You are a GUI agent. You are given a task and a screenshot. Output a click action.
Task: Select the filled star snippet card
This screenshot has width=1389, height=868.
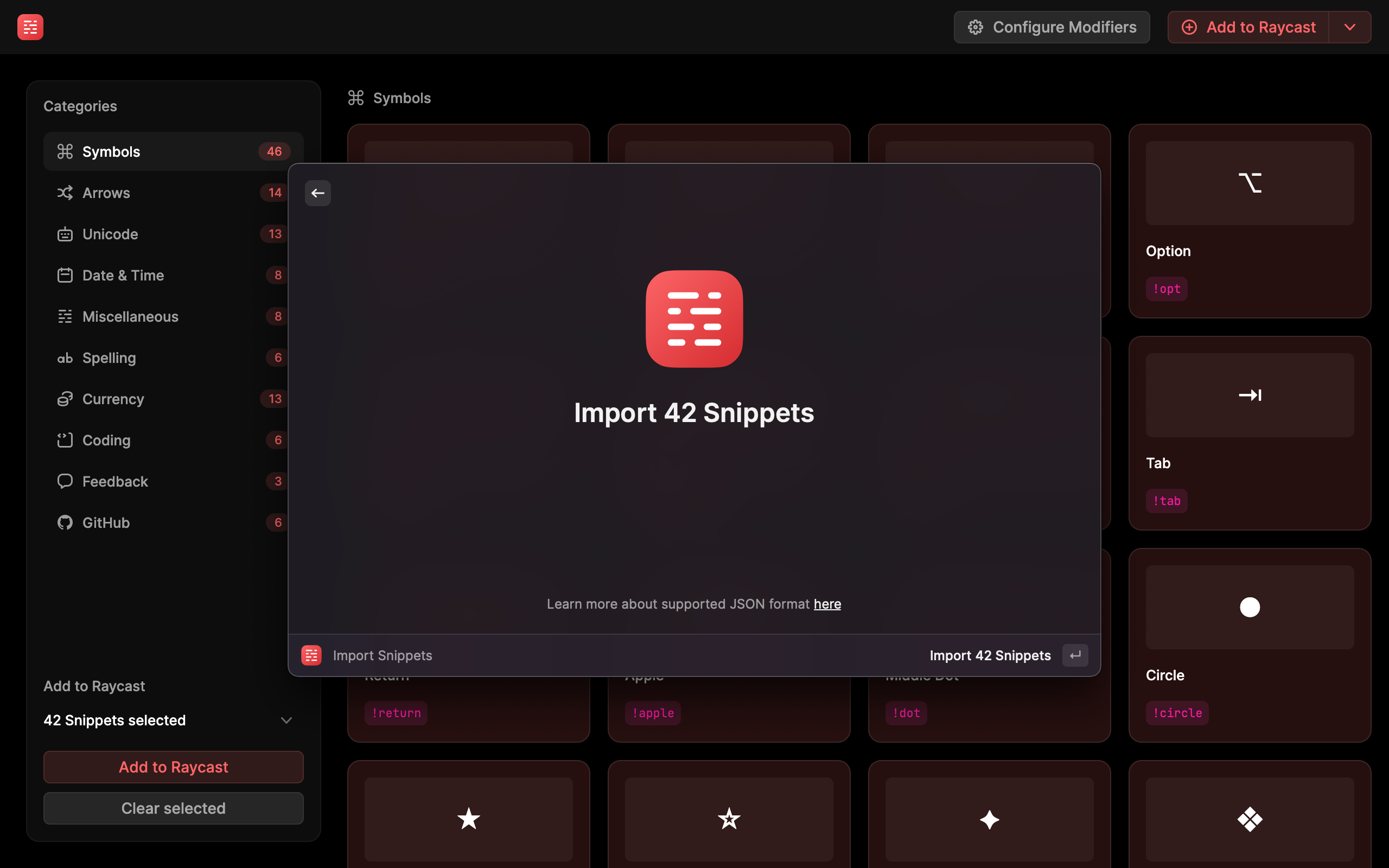coord(468,814)
